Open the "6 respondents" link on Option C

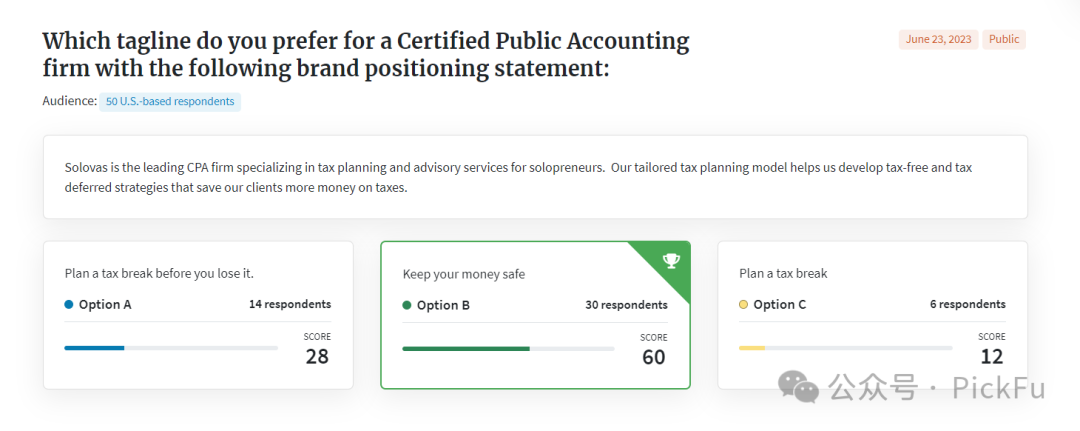click(967, 305)
